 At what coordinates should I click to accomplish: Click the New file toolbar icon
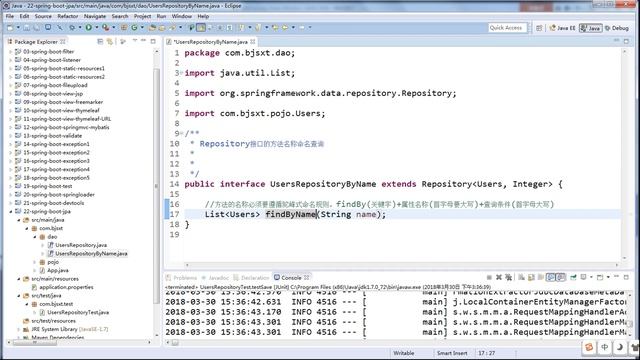pyautogui.click(x=10, y=28)
